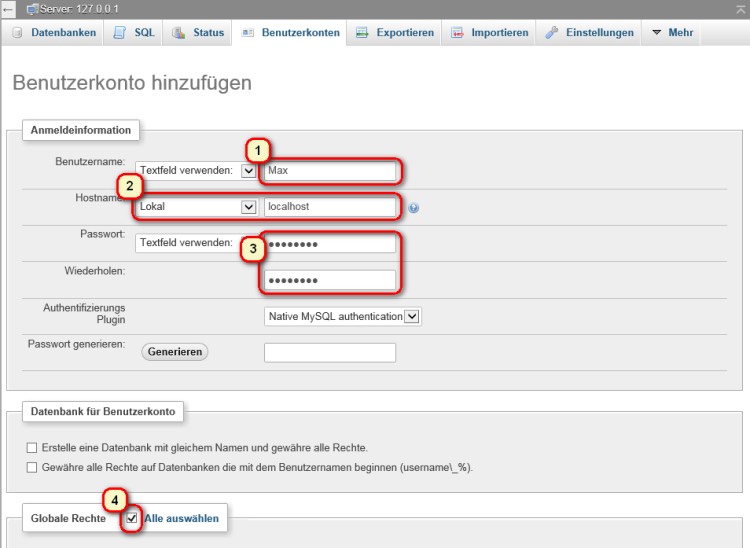Click the Benutzername field containing Max
Screen dimensions: 750x548
pos(330,171)
